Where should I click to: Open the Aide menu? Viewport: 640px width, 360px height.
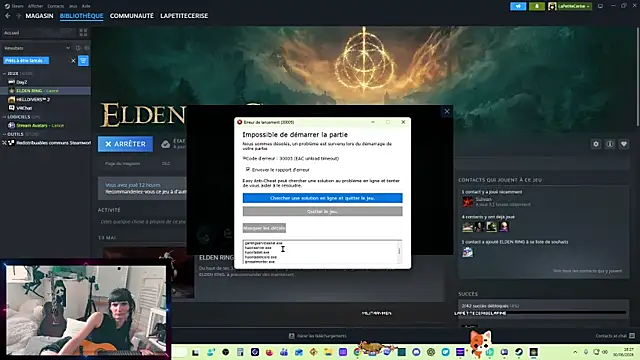point(86,6)
